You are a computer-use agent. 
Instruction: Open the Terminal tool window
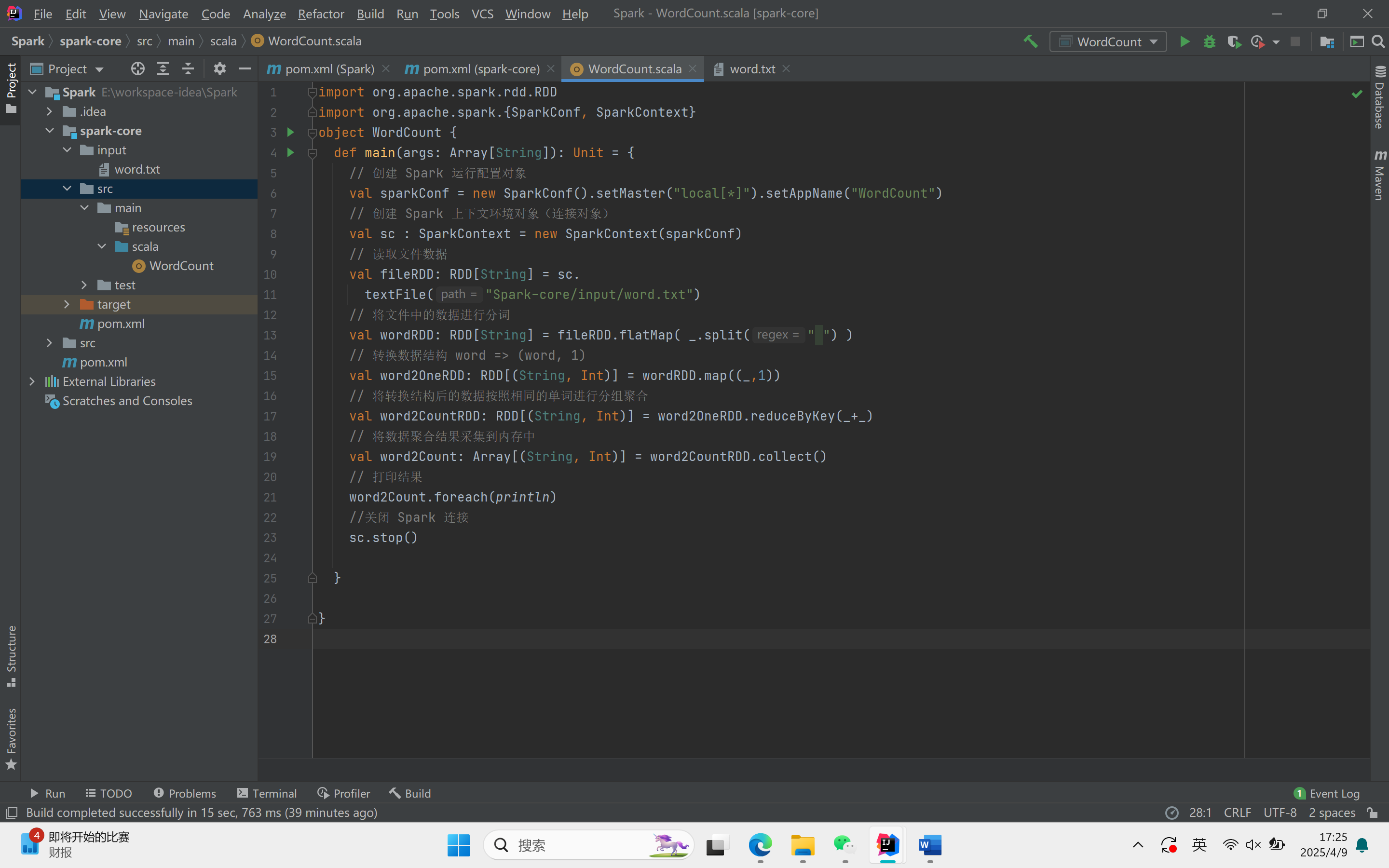pyautogui.click(x=267, y=793)
